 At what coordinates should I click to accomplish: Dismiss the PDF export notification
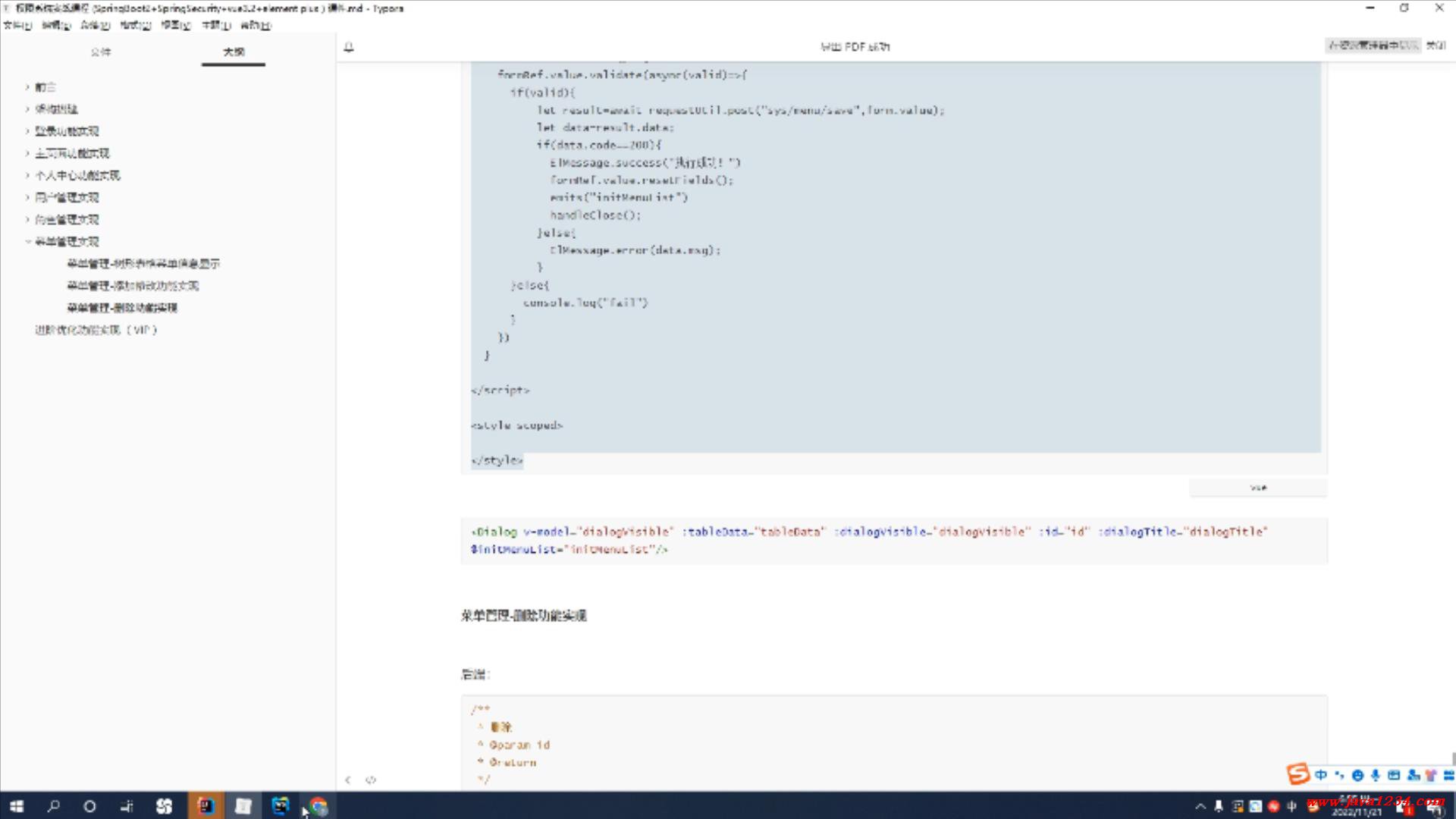point(1436,45)
